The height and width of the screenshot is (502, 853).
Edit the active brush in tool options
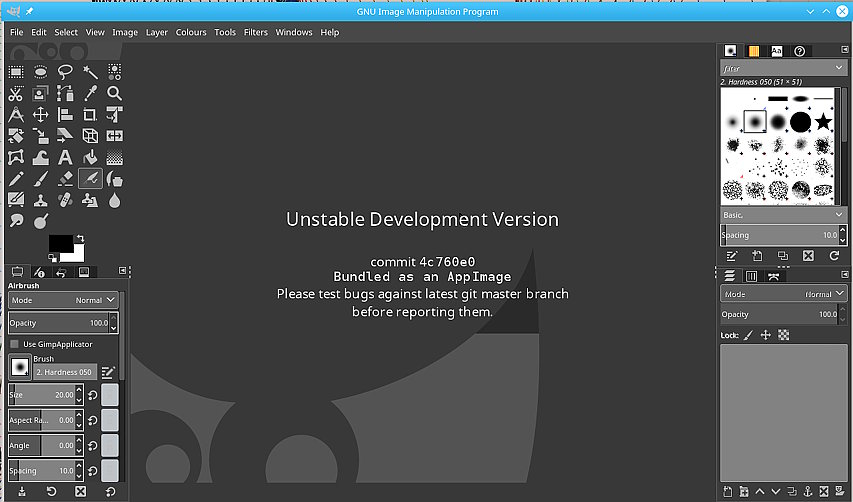tap(108, 373)
